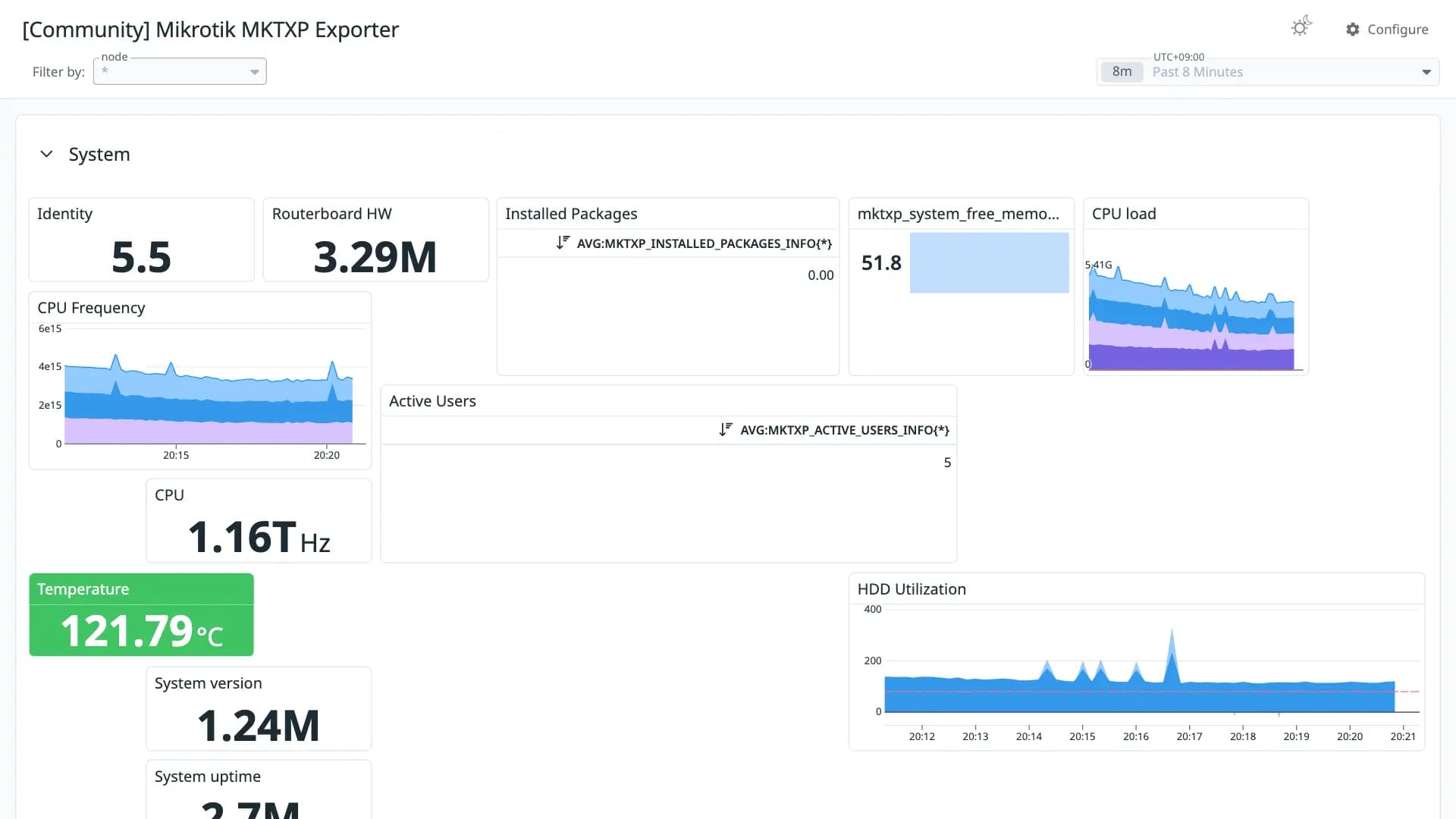Click the light blue free memory bar
The height and width of the screenshot is (819, 1456).
coord(989,263)
